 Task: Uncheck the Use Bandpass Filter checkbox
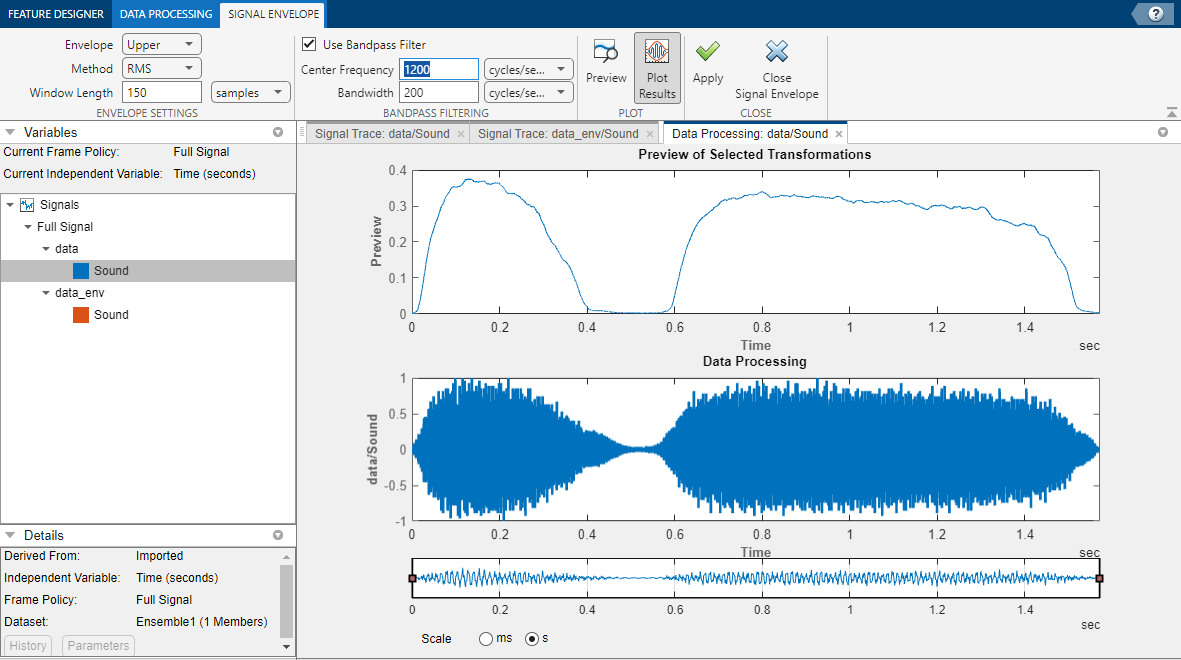pyautogui.click(x=309, y=44)
